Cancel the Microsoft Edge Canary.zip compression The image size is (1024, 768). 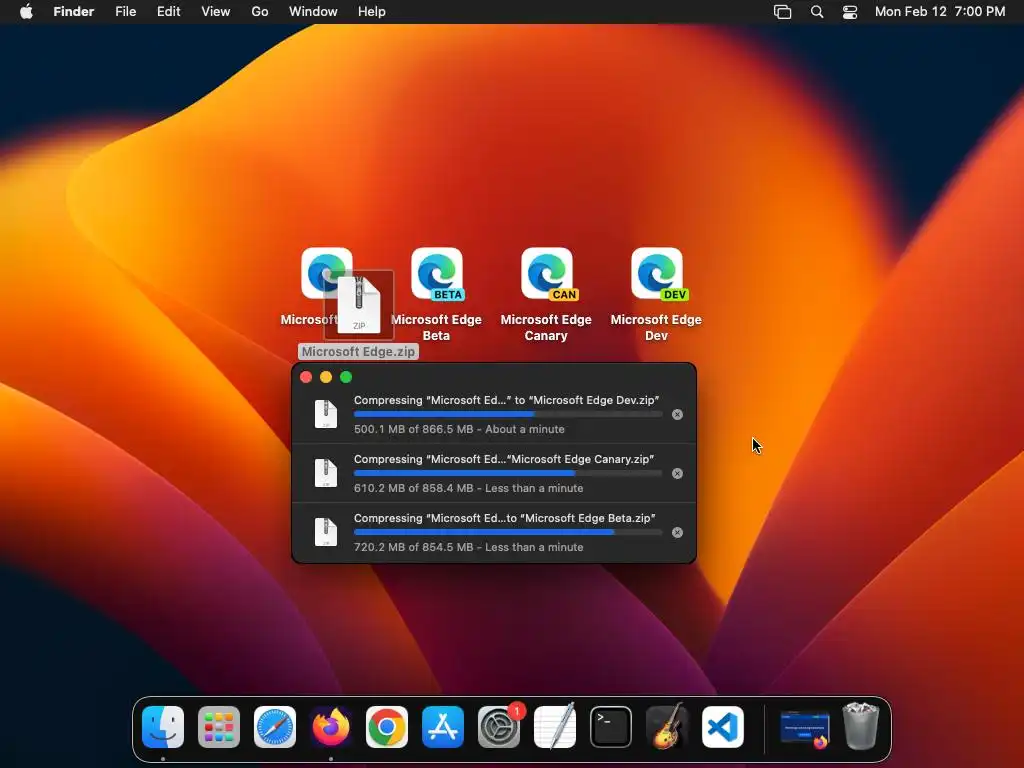(x=677, y=473)
